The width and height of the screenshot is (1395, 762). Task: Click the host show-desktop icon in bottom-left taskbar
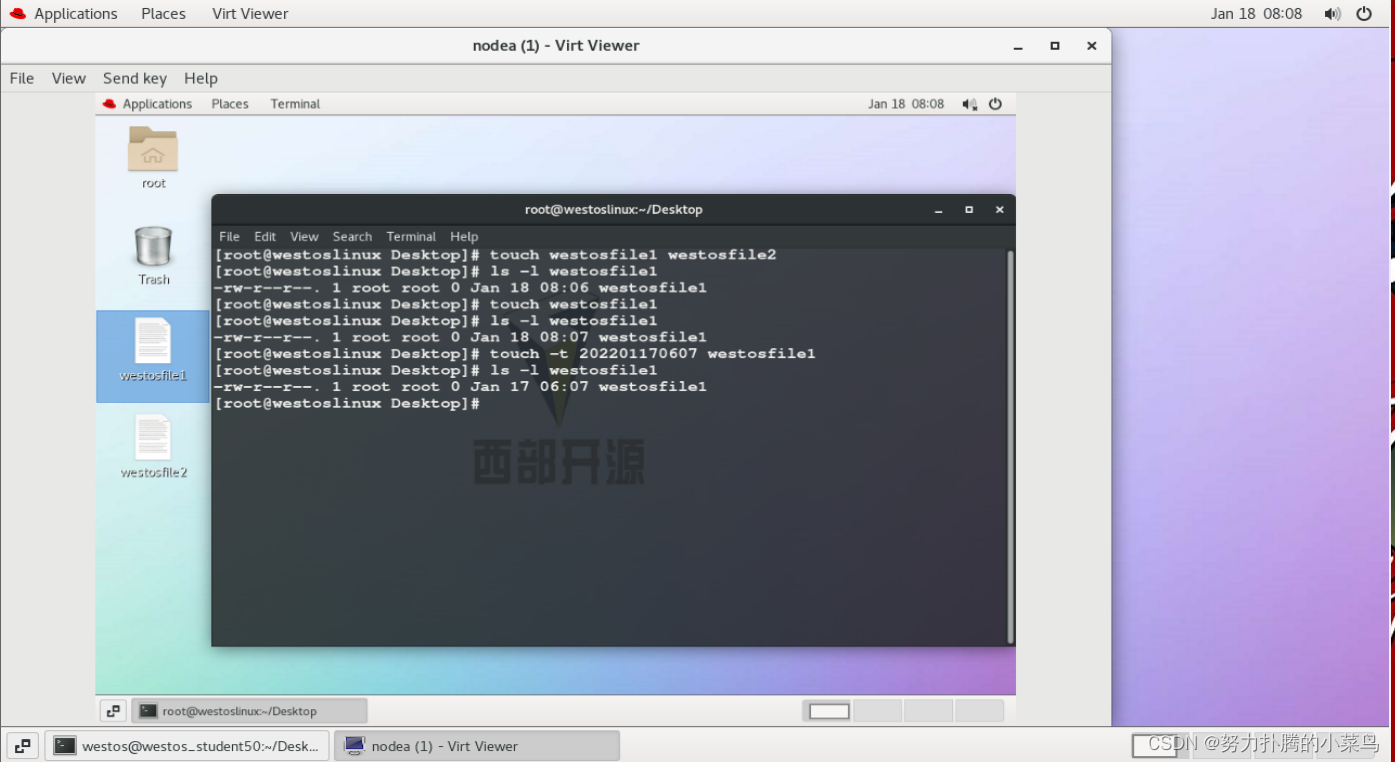pos(22,746)
